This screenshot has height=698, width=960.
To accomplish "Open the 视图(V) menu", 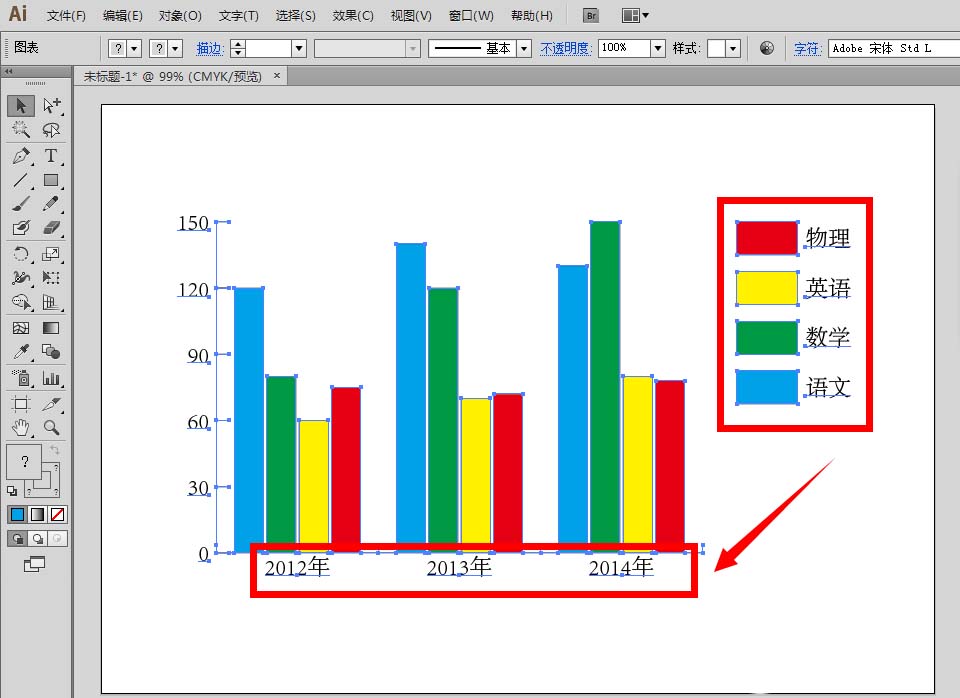I will click(x=411, y=16).
